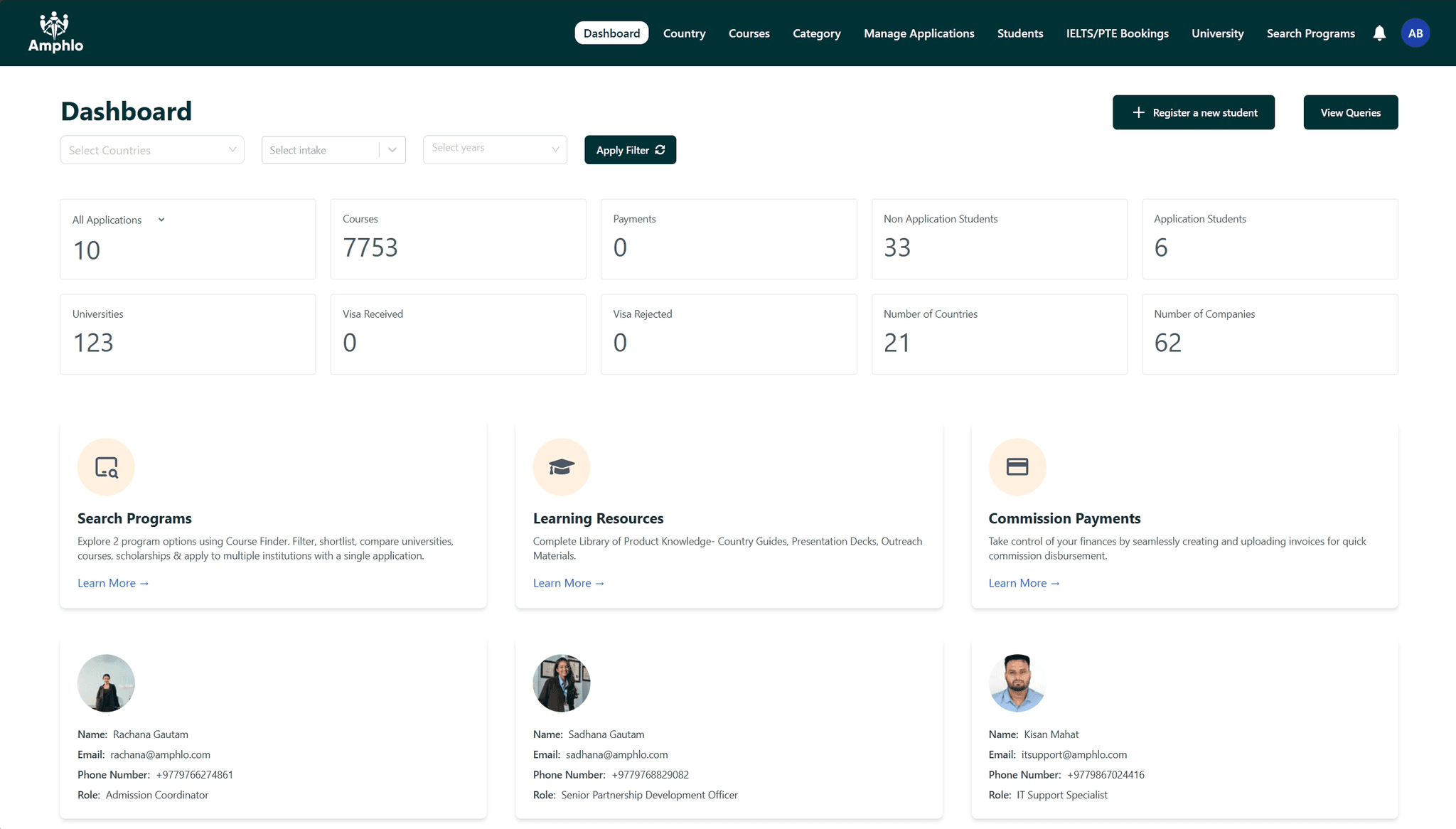Click the Commission Payments credit card icon
This screenshot has width=1456, height=829.
pyautogui.click(x=1017, y=467)
